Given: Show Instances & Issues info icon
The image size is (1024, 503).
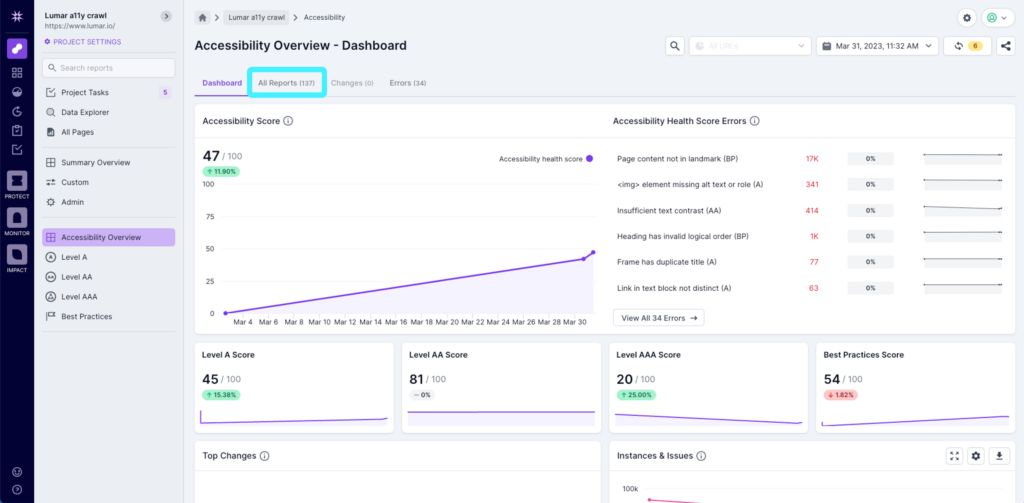Looking at the screenshot, I should [701, 456].
